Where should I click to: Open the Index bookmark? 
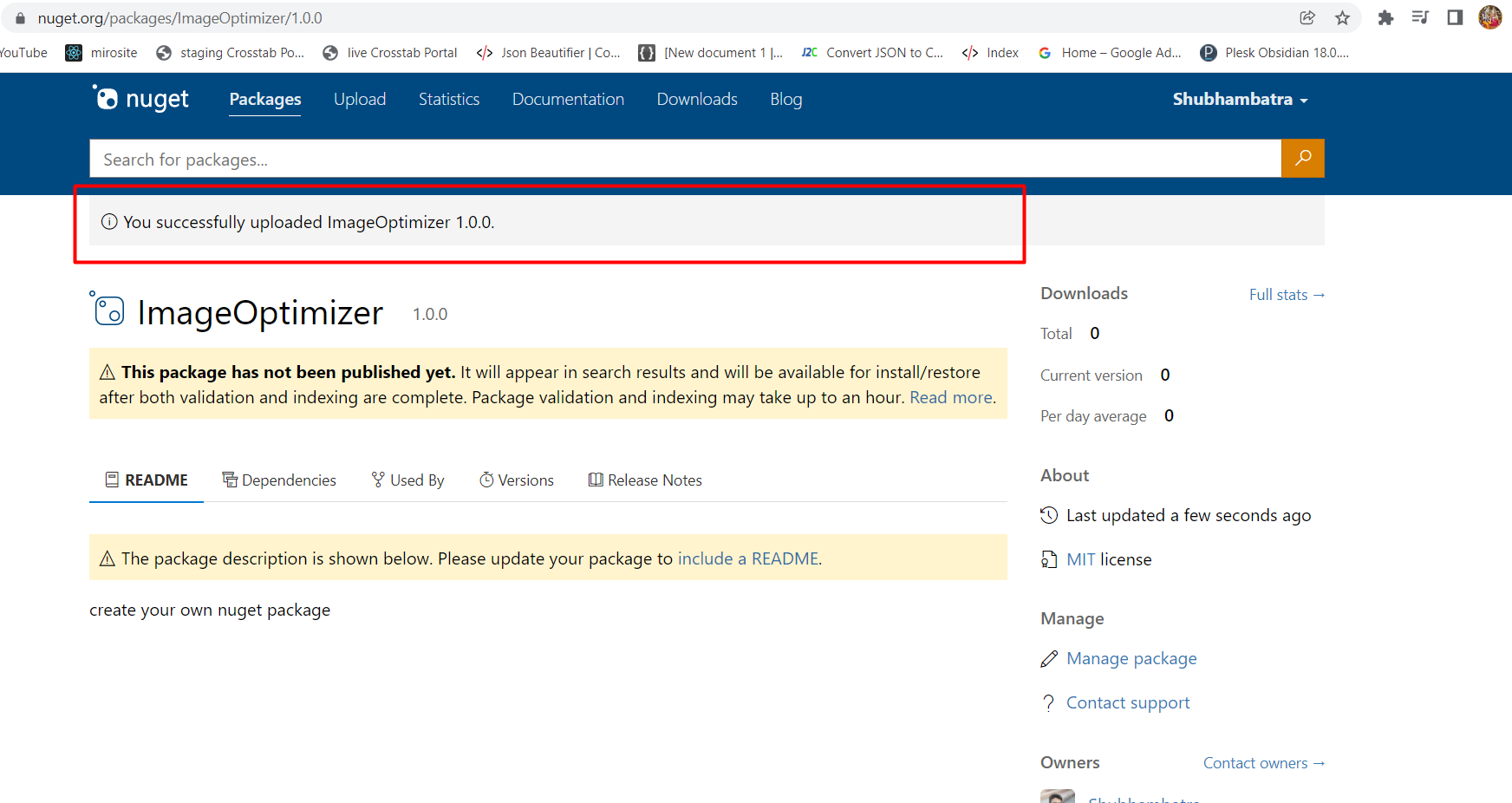990,53
